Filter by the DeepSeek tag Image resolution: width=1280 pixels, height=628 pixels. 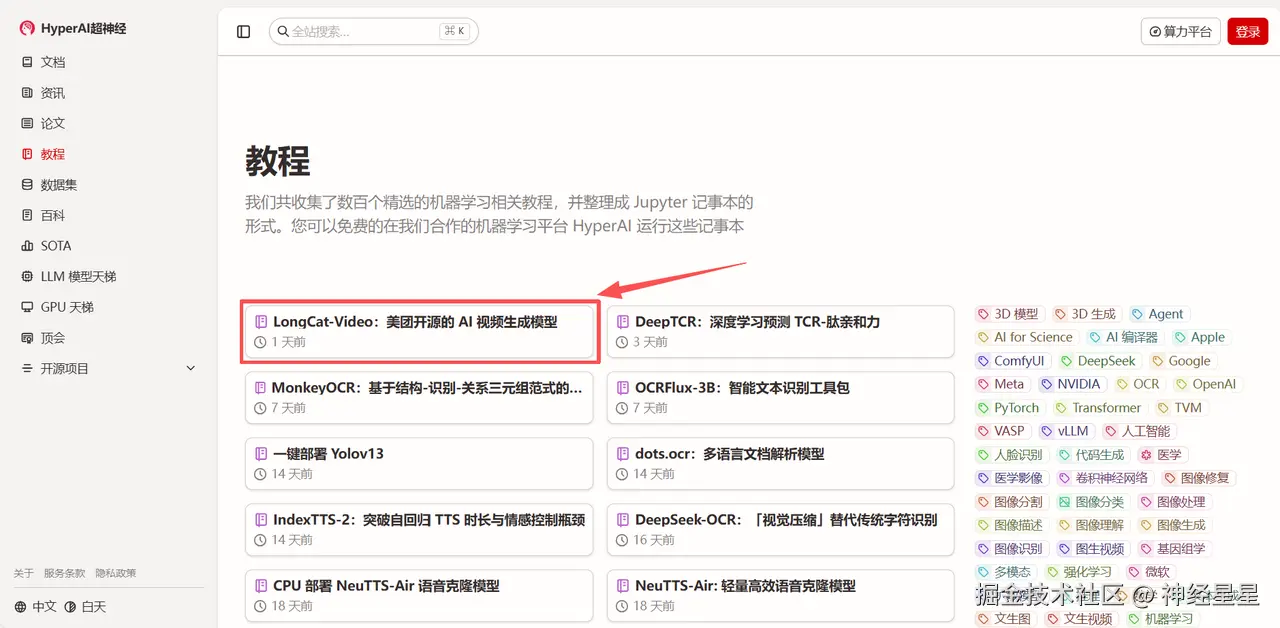(x=1098, y=361)
